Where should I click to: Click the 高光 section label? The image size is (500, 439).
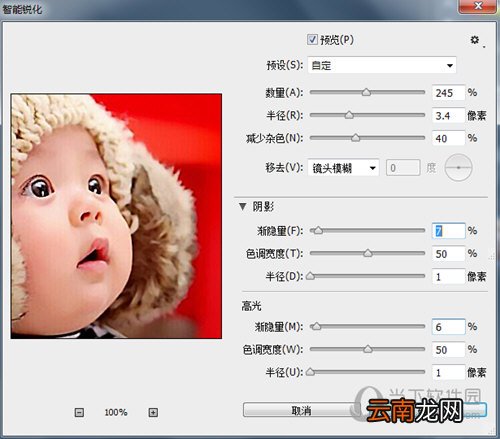[x=251, y=306]
